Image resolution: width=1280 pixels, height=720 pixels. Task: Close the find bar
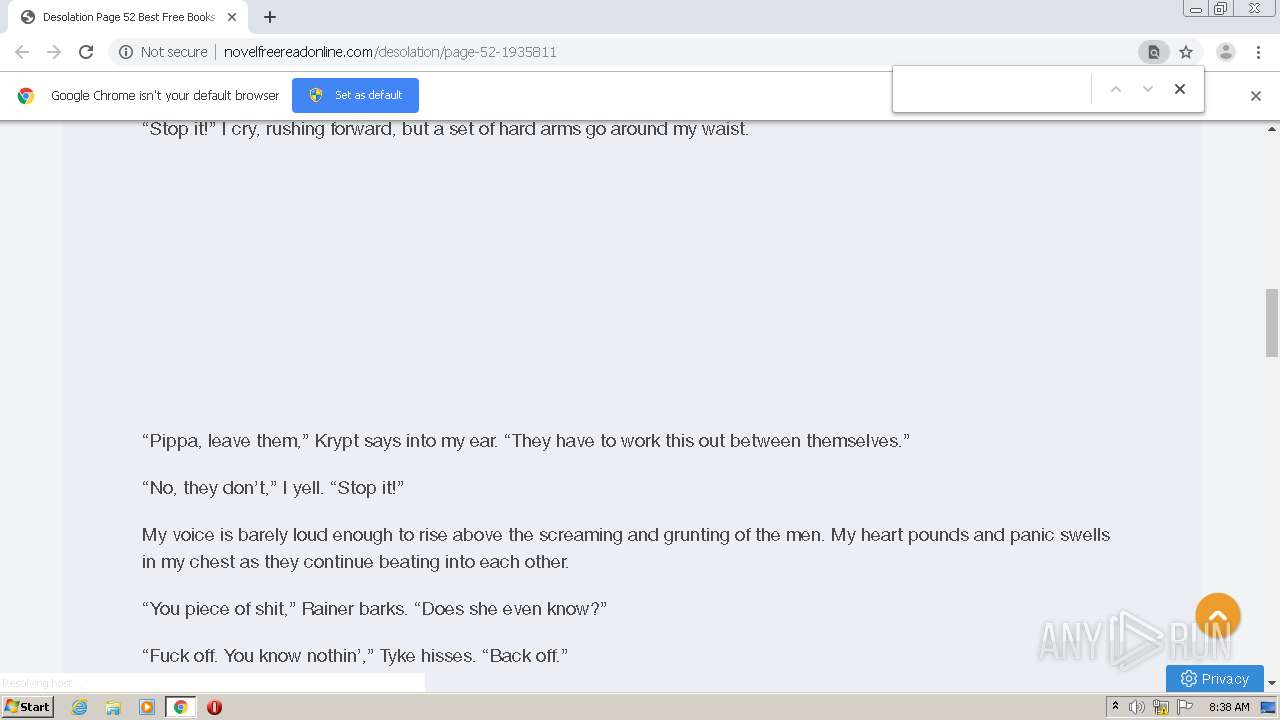pos(1180,89)
